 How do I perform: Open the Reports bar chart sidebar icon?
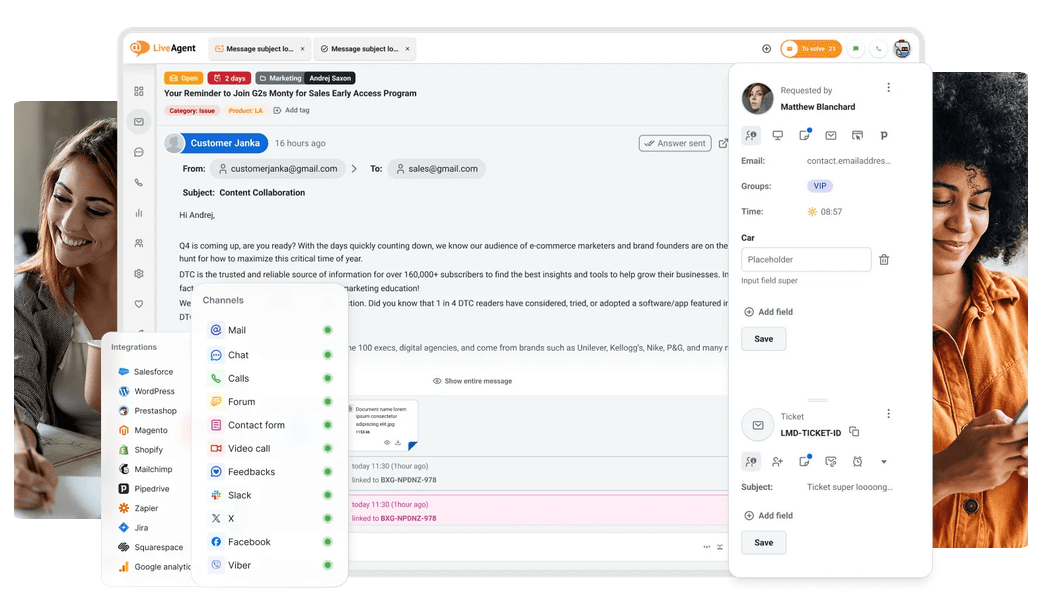[138, 213]
